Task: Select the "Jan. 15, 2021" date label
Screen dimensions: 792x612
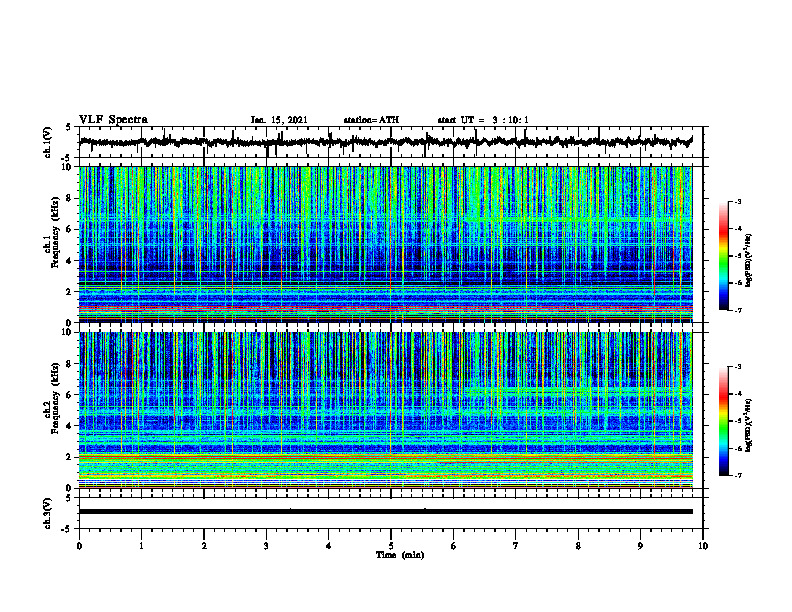Action: (x=279, y=120)
